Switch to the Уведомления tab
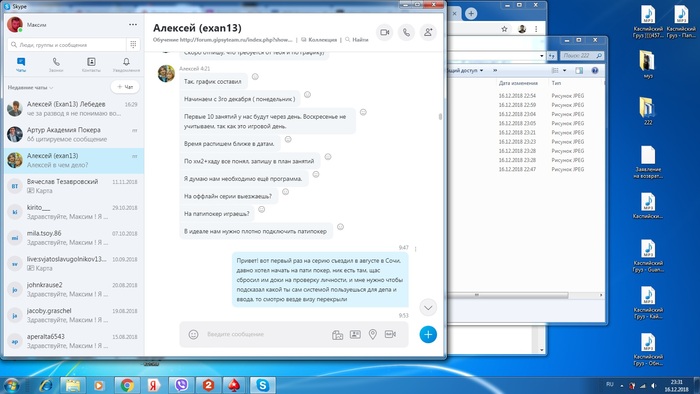The image size is (700, 394). pos(126,65)
